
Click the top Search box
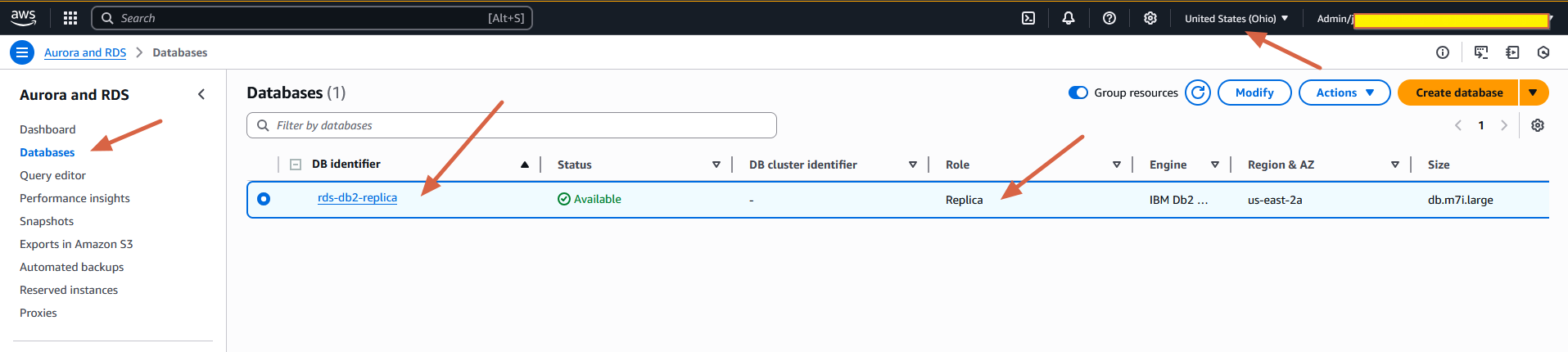coord(312,18)
